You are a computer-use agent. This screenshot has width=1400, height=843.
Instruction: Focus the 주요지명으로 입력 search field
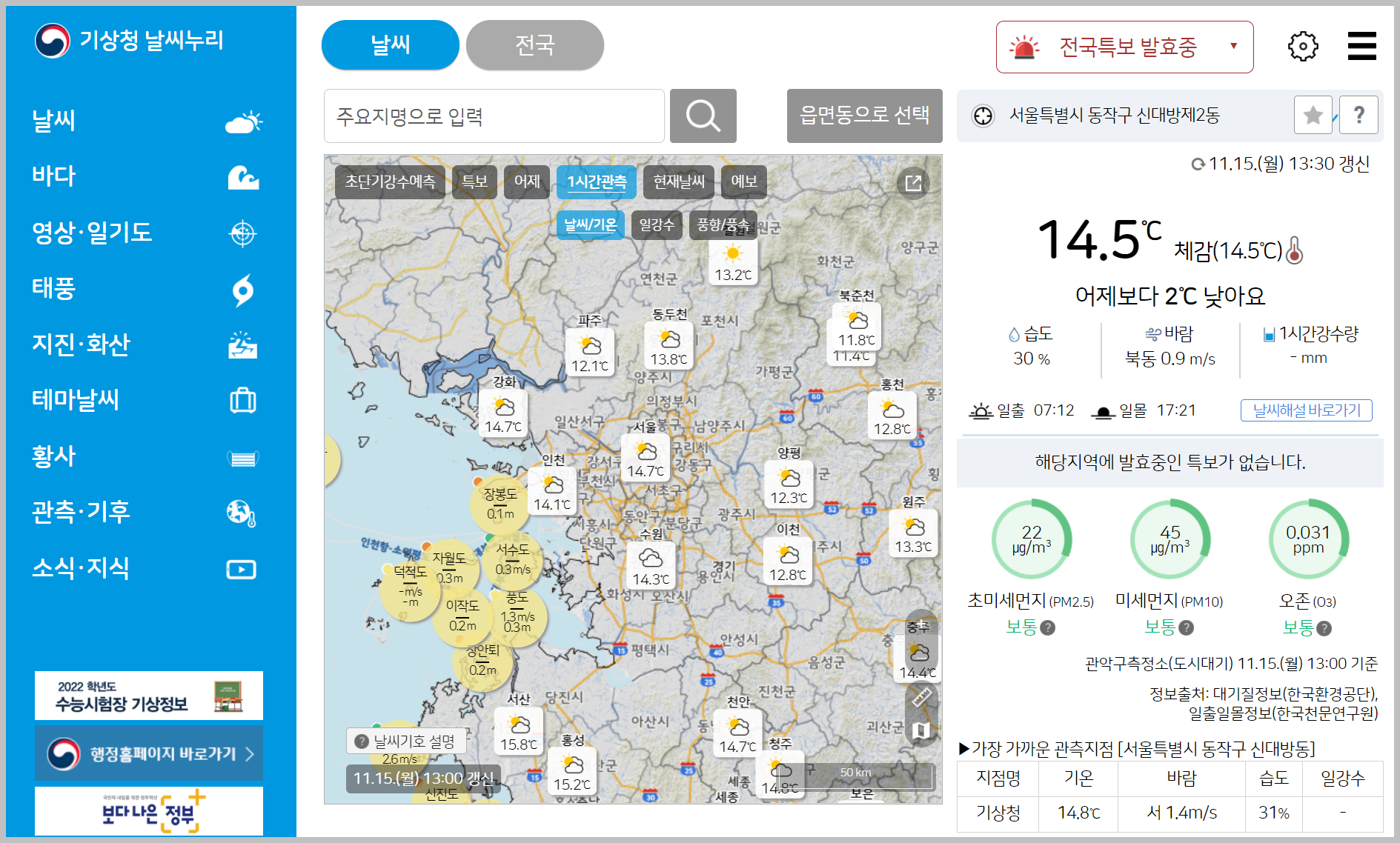[494, 116]
